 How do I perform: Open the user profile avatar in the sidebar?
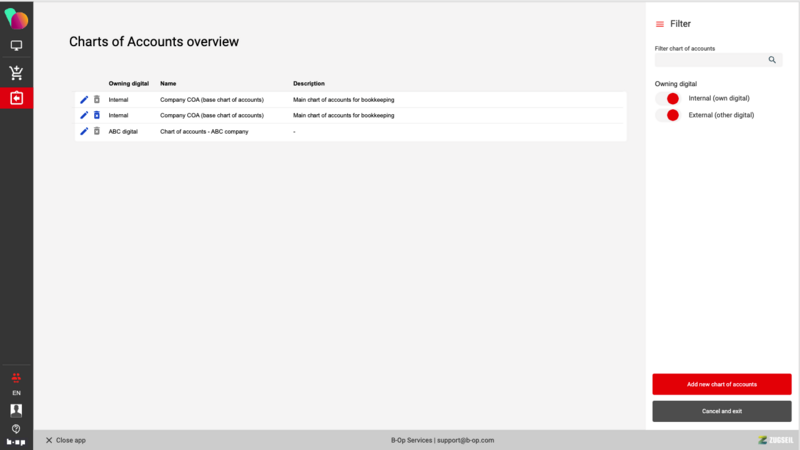tap(16, 410)
